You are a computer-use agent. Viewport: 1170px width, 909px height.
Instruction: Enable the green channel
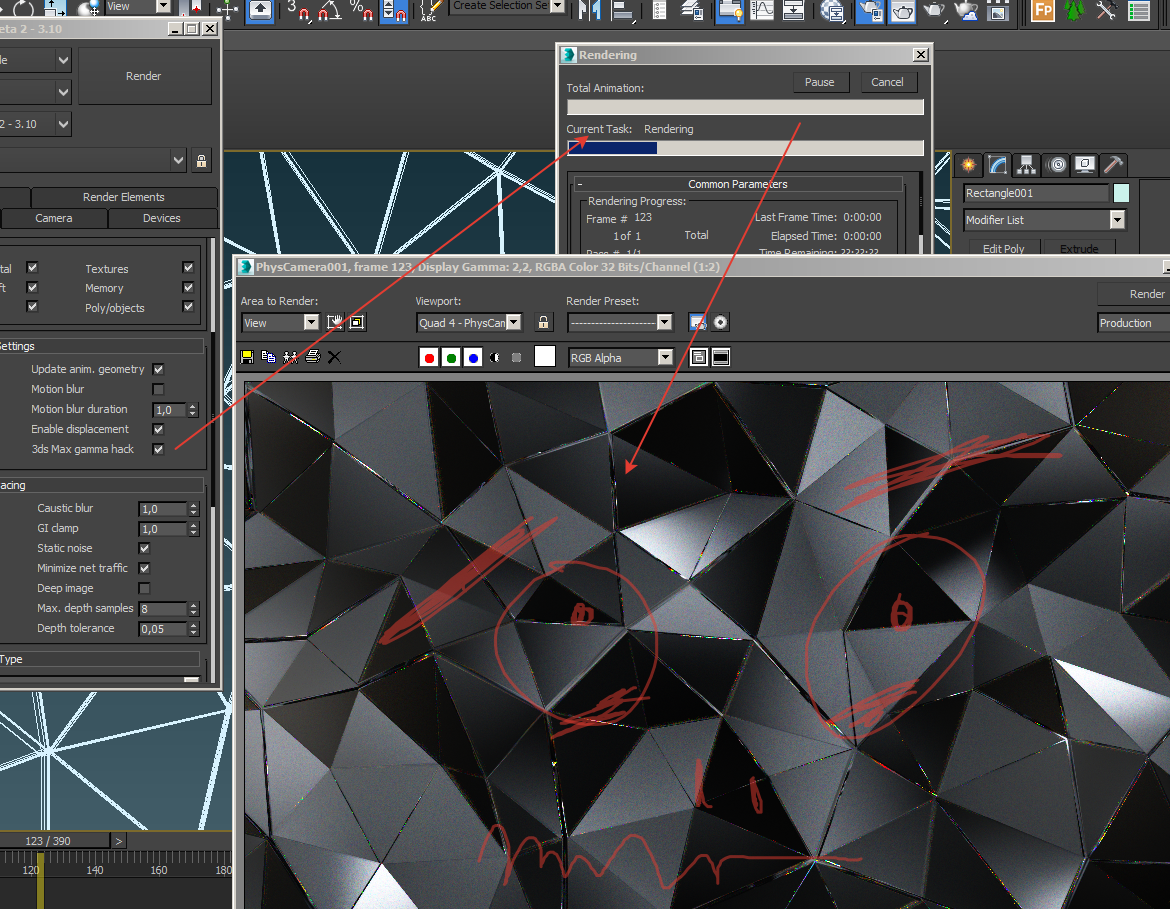click(451, 358)
